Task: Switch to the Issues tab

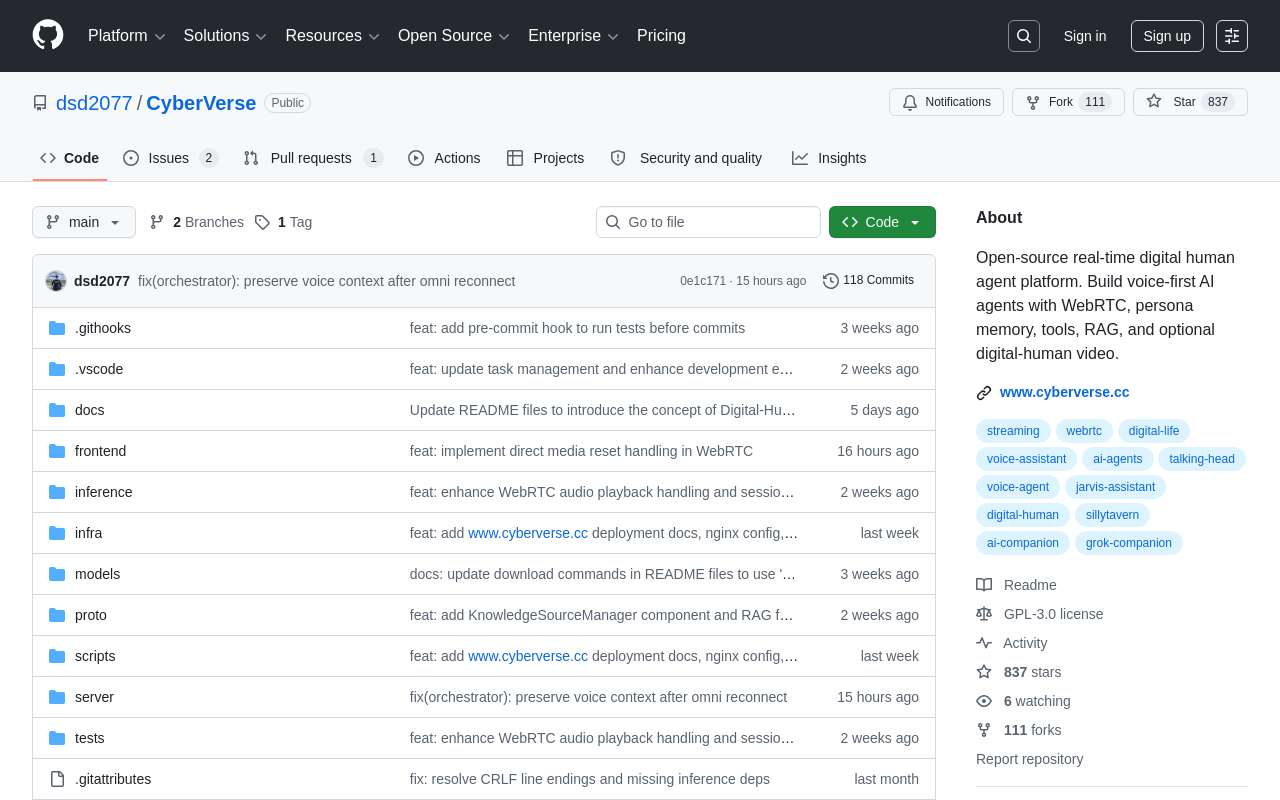Action: pyautogui.click(x=170, y=158)
